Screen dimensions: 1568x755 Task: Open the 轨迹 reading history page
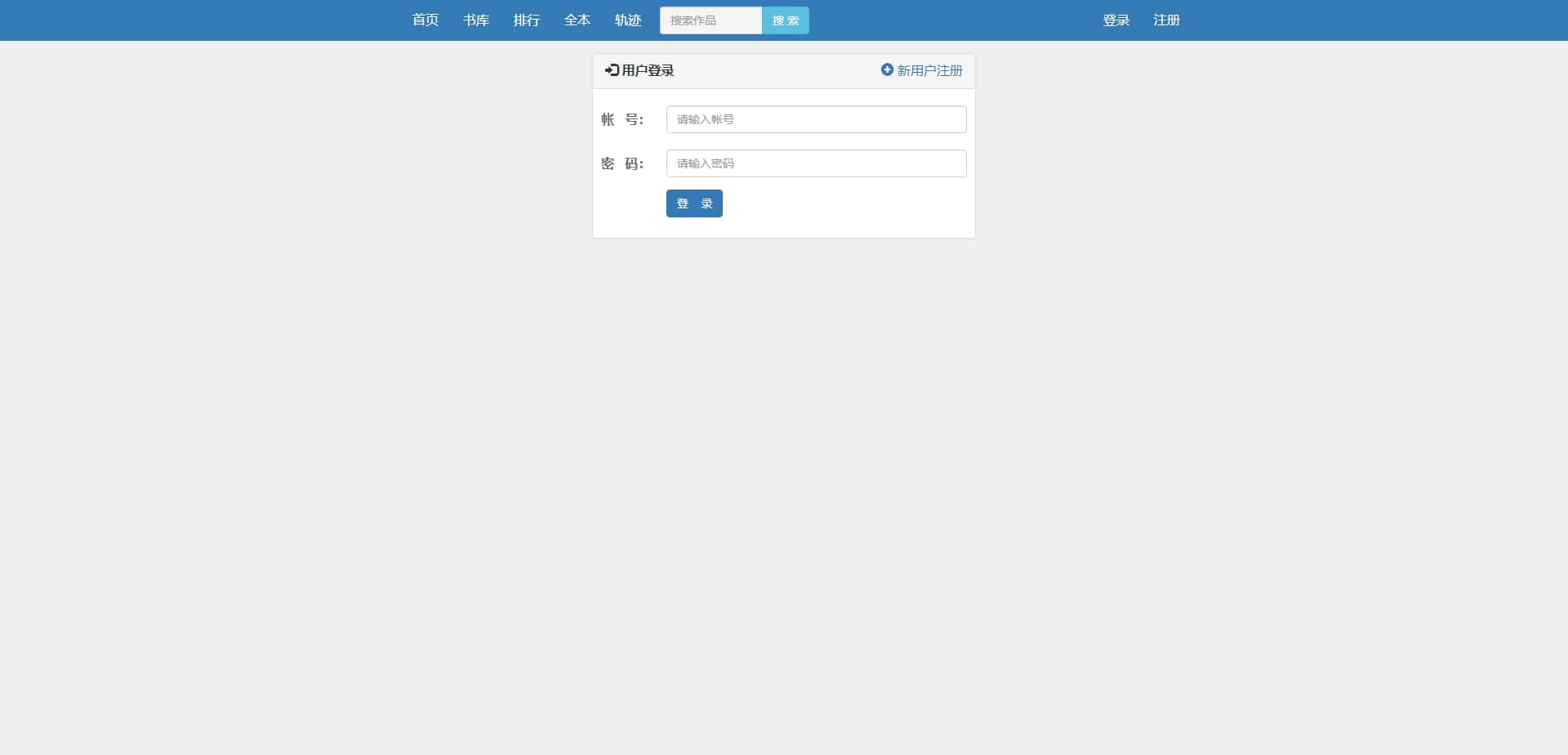point(628,20)
